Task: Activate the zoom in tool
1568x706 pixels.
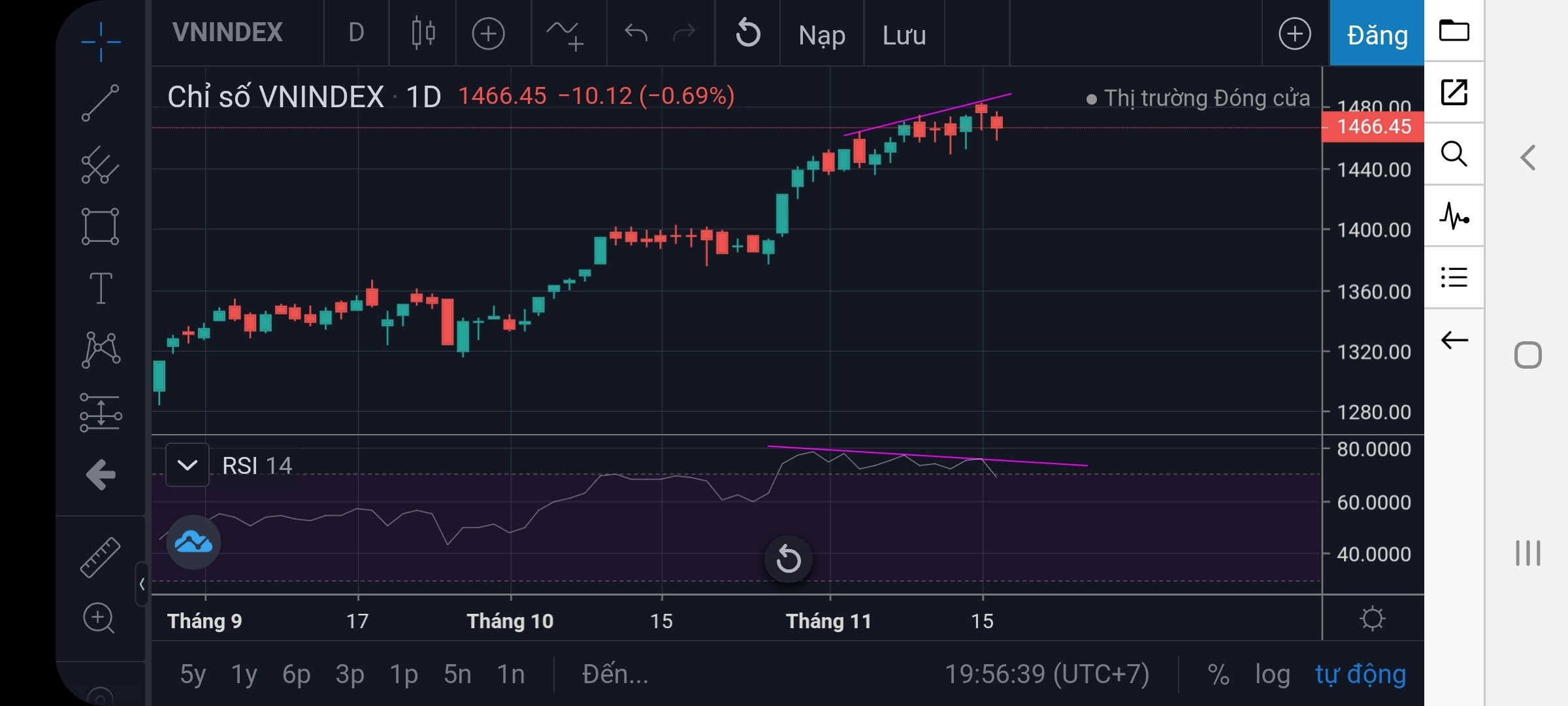Action: [99, 618]
